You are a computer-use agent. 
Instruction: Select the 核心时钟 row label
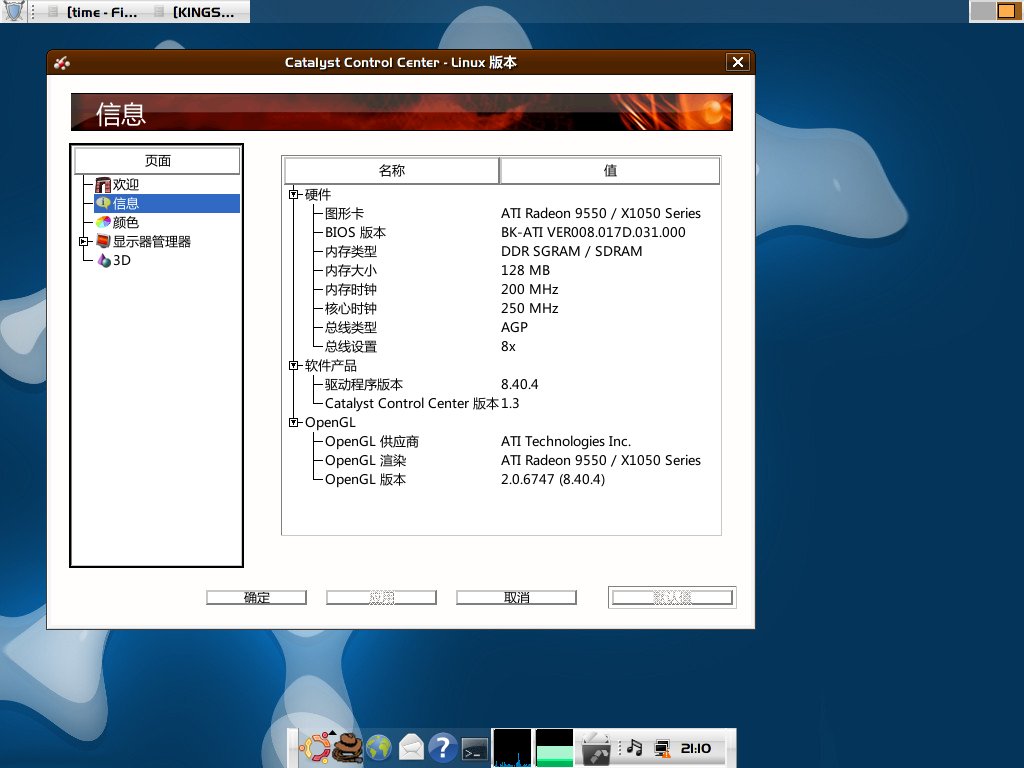click(x=351, y=308)
